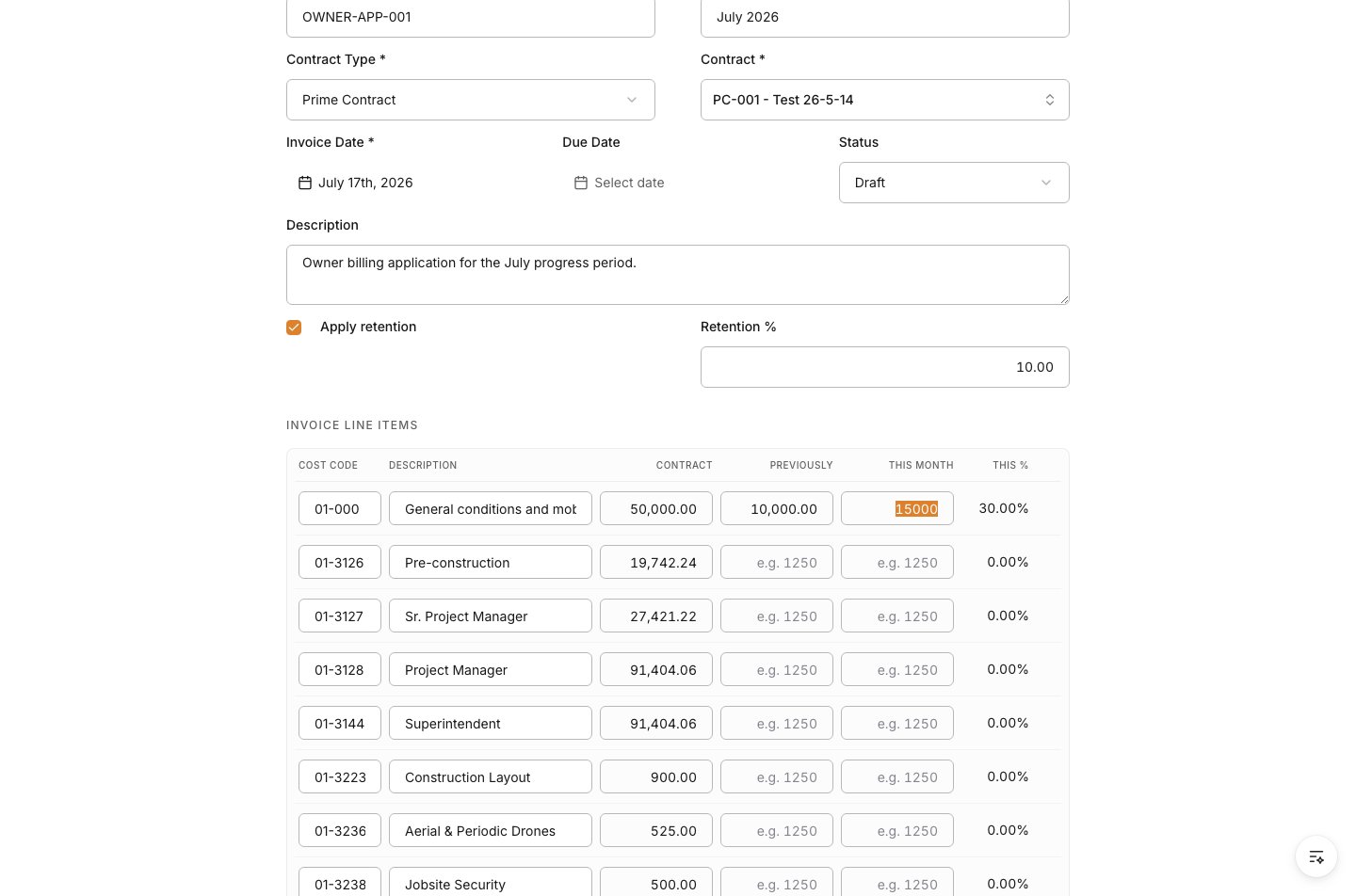The image size is (1356, 896).
Task: Click the July 2026 period input field
Action: 885,17
